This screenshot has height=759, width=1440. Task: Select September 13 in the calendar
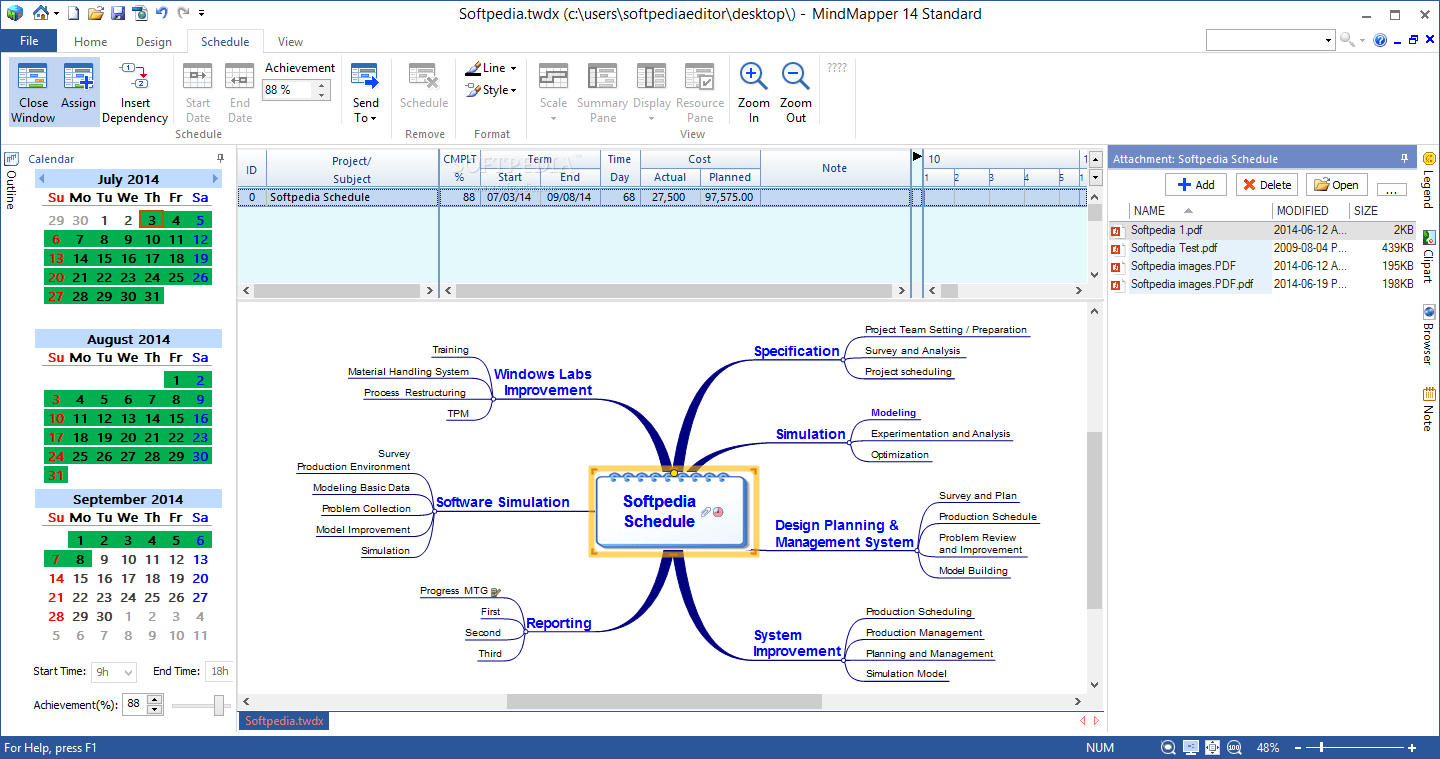point(201,559)
